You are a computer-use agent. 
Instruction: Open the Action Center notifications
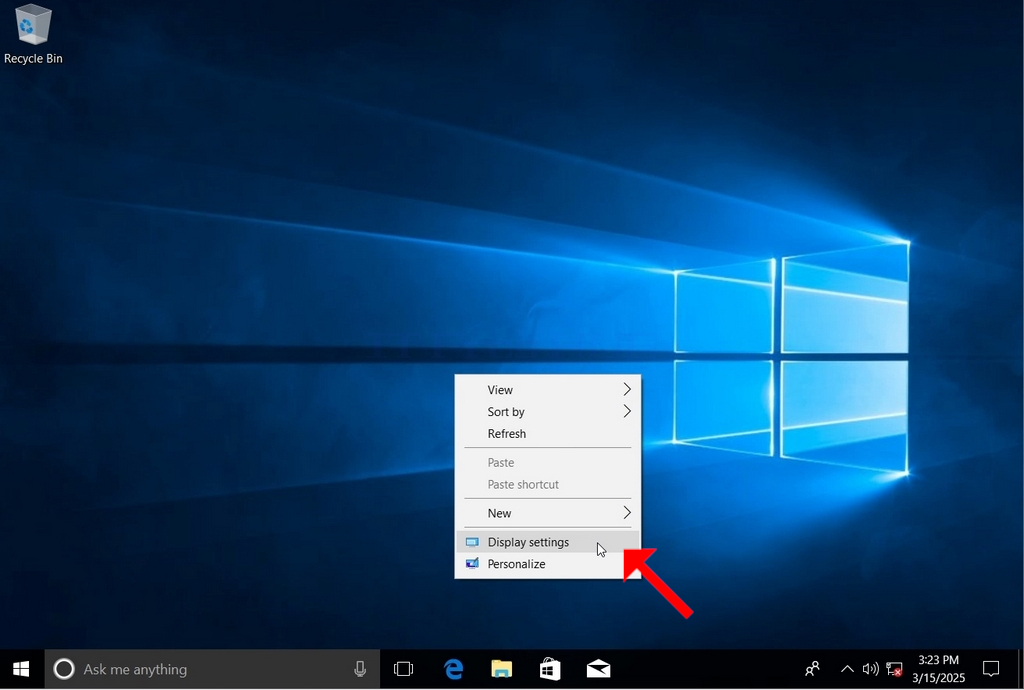click(991, 669)
